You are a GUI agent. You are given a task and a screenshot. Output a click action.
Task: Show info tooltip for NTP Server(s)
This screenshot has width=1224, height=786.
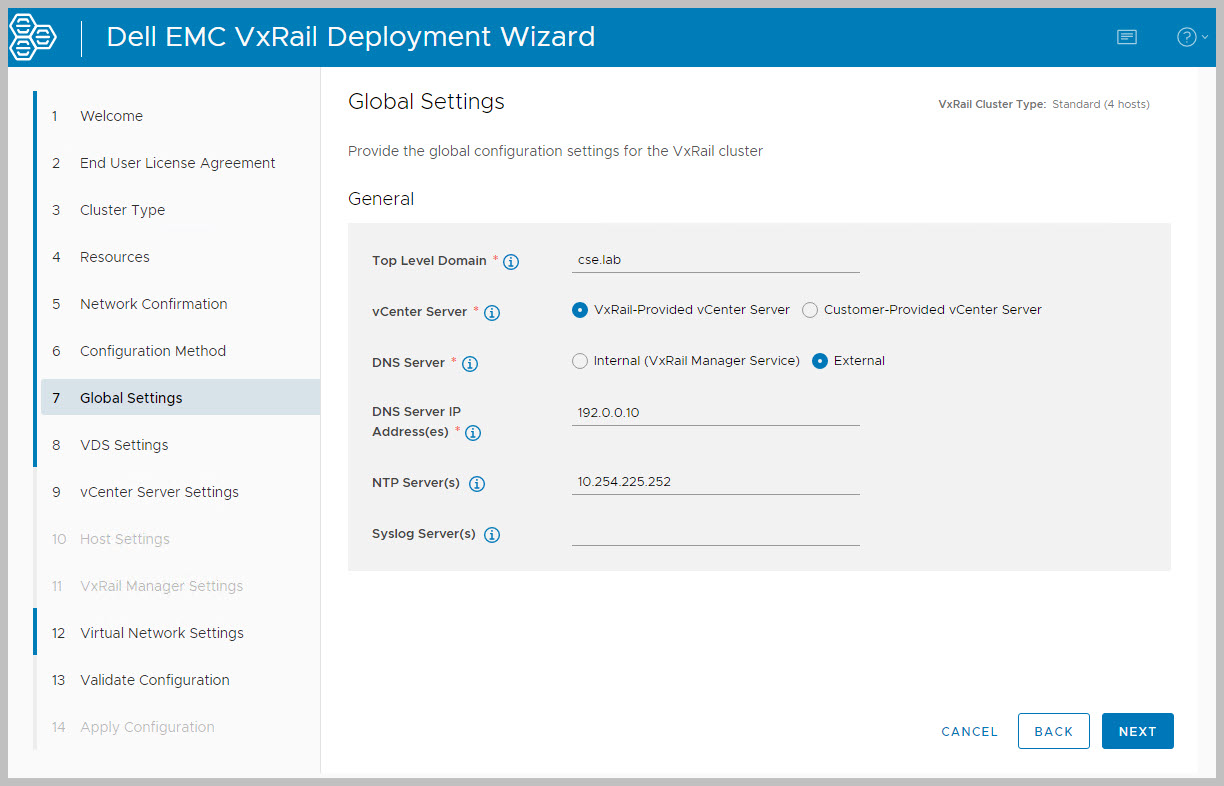click(477, 484)
